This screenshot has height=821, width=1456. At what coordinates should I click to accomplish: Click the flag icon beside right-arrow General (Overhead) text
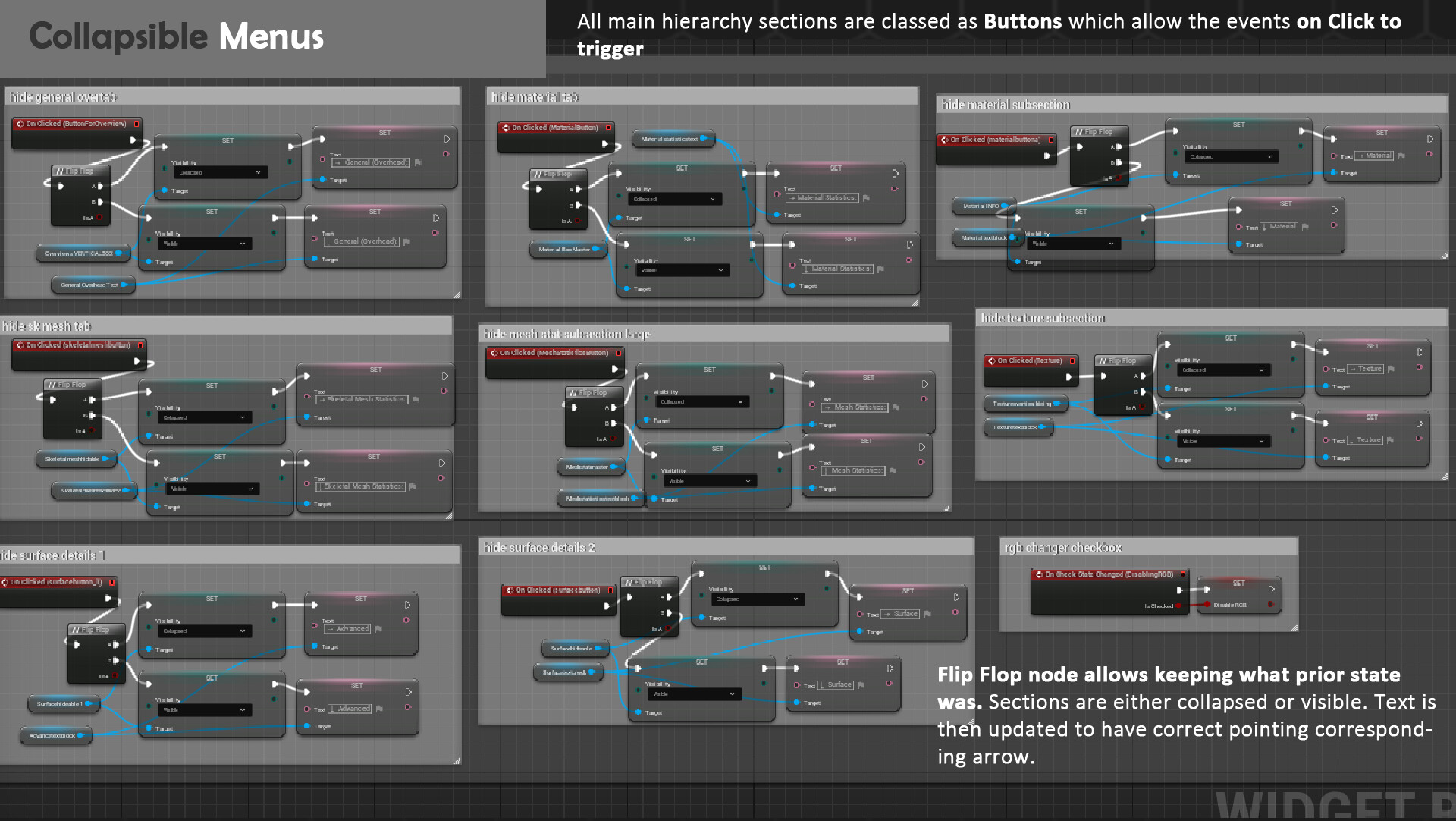coord(418,162)
